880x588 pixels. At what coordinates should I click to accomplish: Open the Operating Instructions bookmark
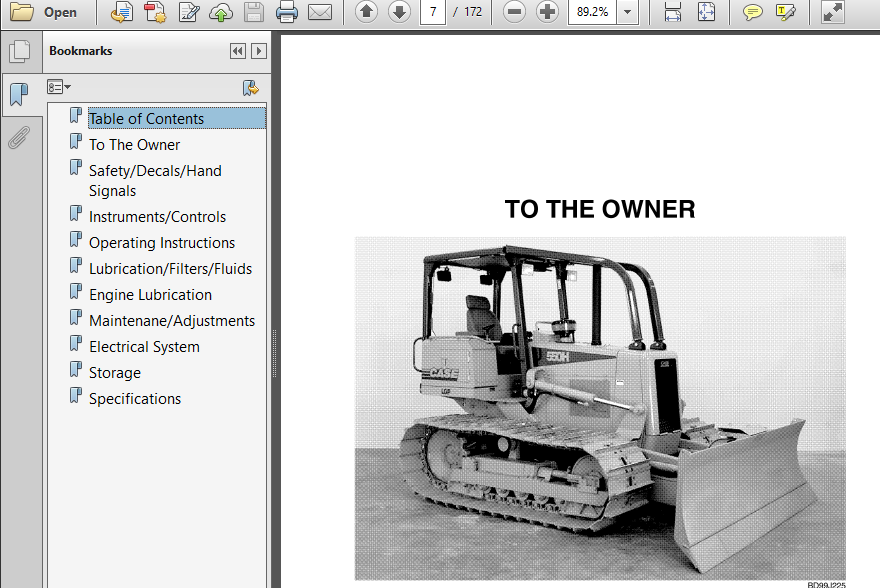(x=162, y=243)
